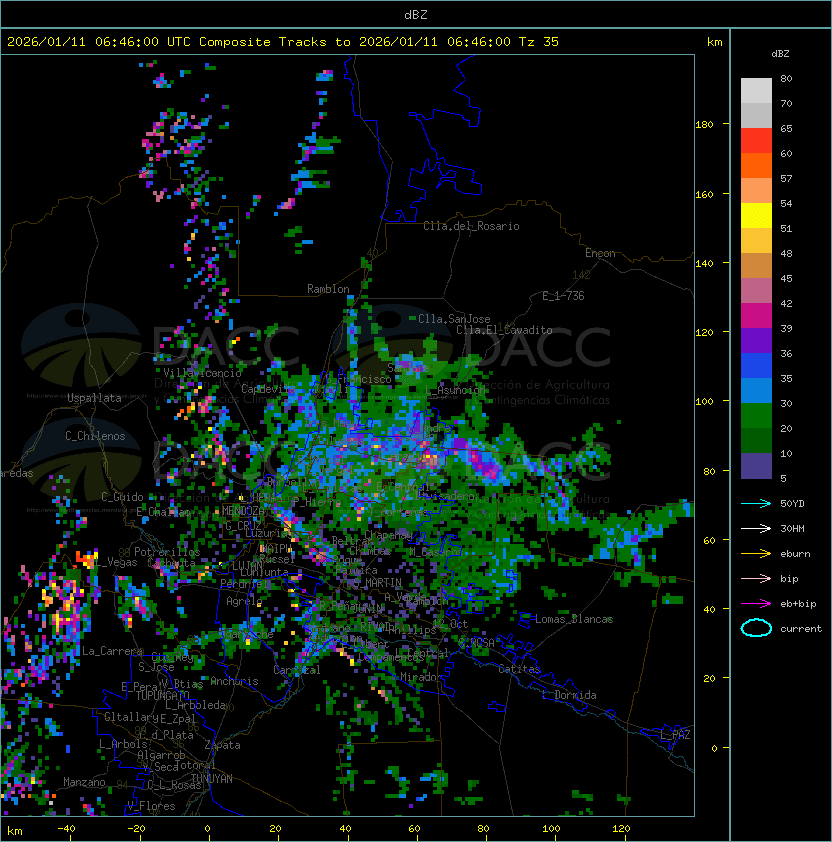Image resolution: width=832 pixels, height=842 pixels.
Task: Click the Lomas_Blancas place label
Action: [574, 619]
